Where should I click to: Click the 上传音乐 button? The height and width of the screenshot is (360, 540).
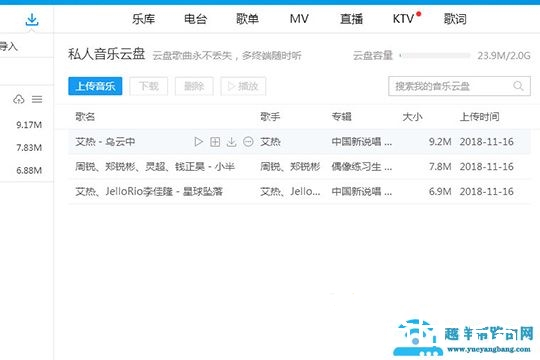coord(95,86)
